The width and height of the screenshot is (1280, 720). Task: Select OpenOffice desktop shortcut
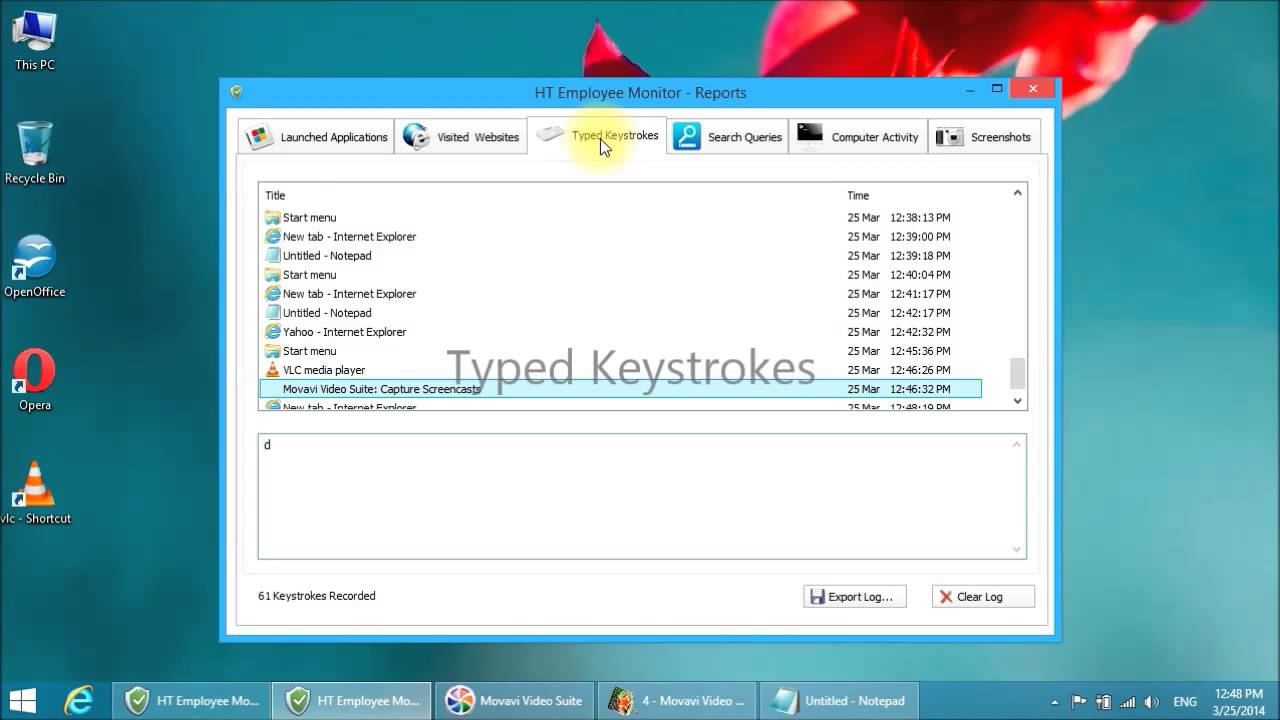35,267
